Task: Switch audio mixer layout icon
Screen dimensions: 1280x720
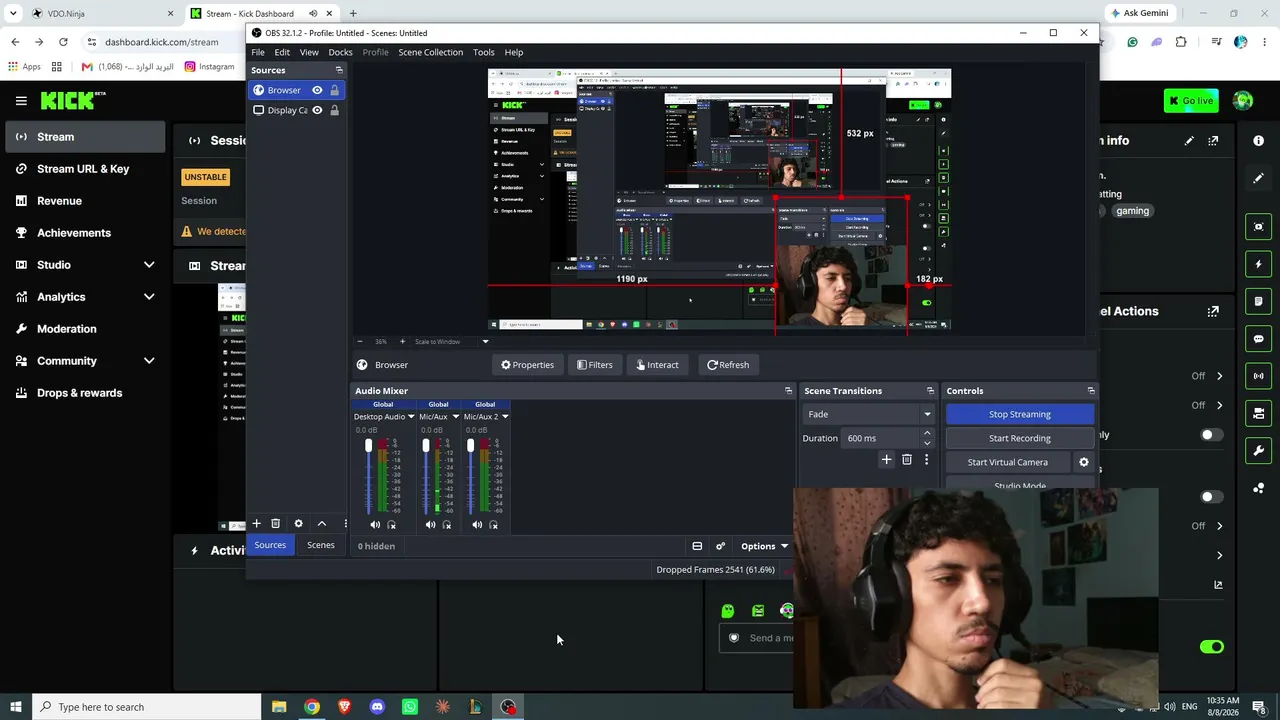Action: tap(697, 546)
